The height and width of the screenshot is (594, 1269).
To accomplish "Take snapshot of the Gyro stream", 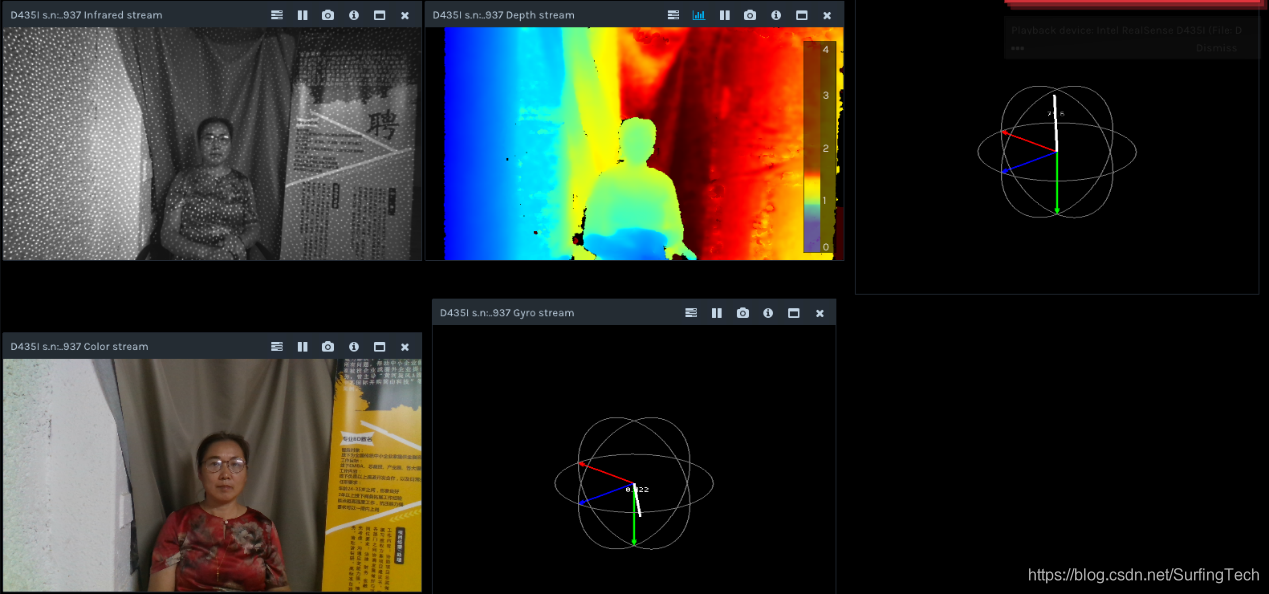I will point(743,313).
